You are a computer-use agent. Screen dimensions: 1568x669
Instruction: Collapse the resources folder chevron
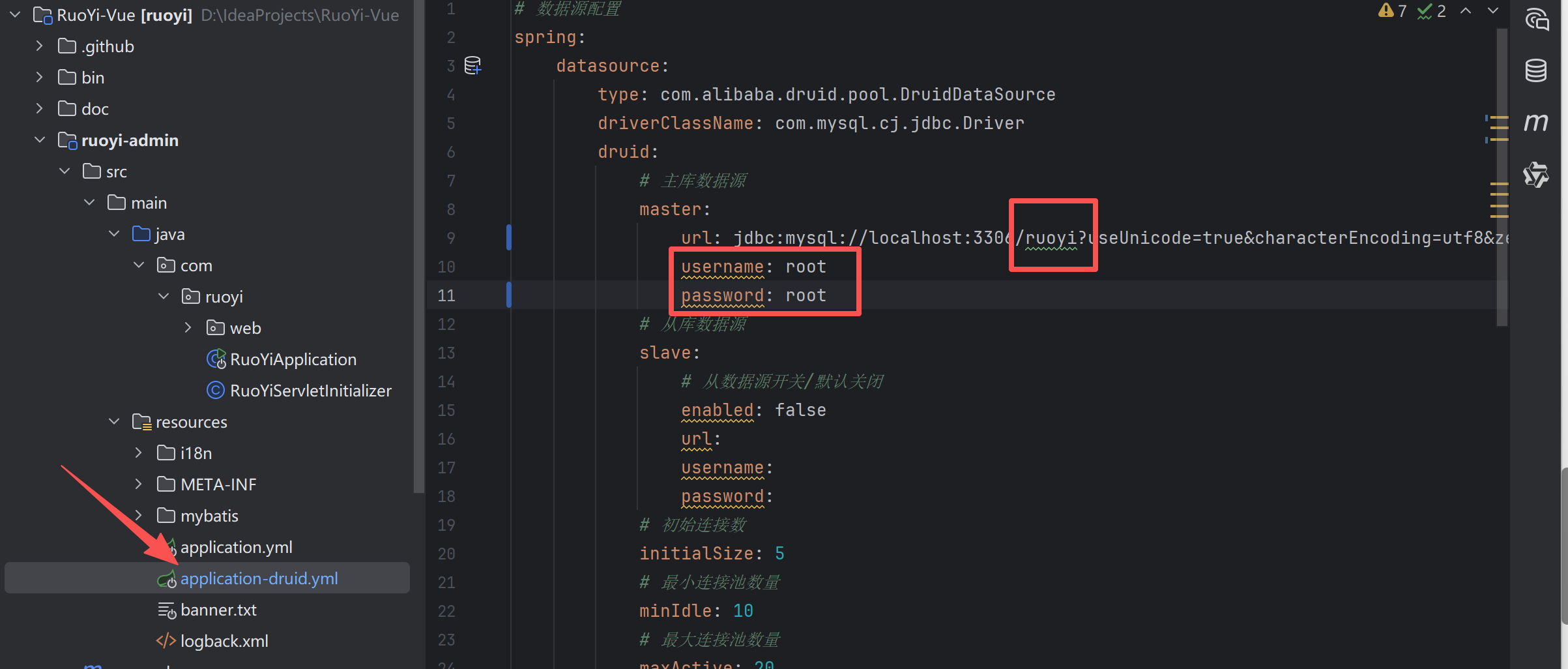click(x=114, y=422)
